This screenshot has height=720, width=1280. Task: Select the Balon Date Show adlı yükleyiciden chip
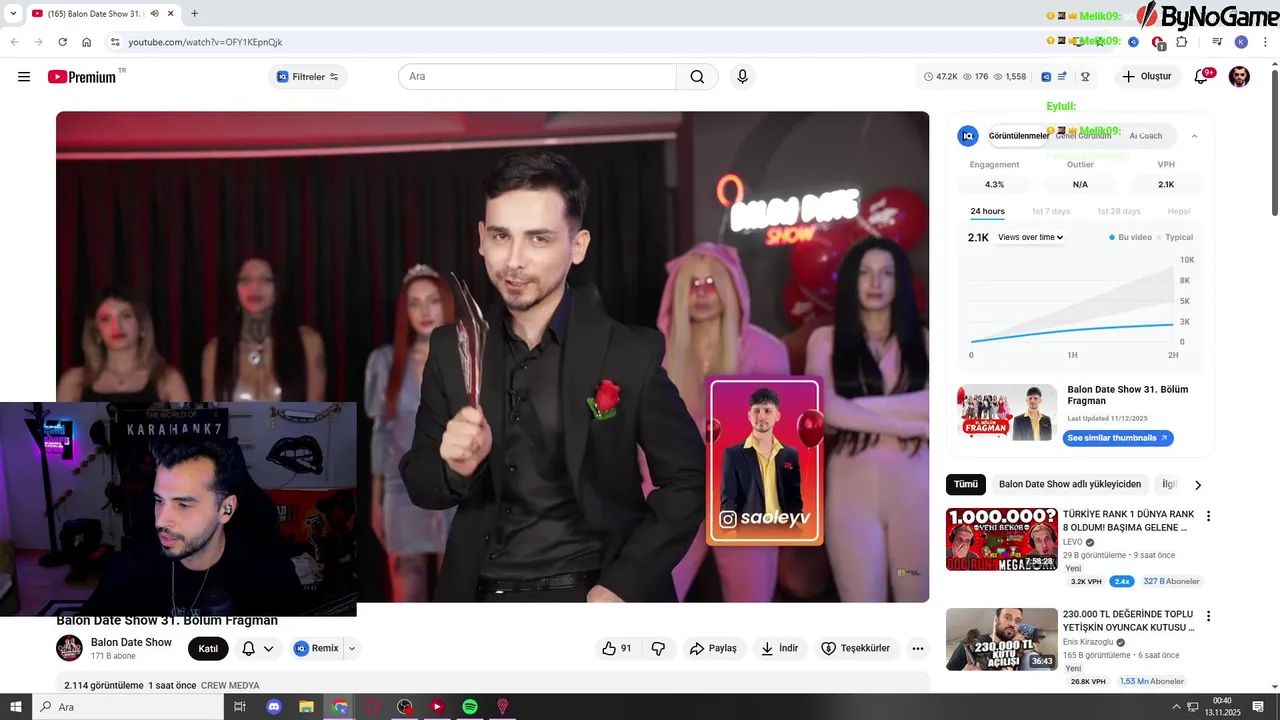click(1070, 484)
